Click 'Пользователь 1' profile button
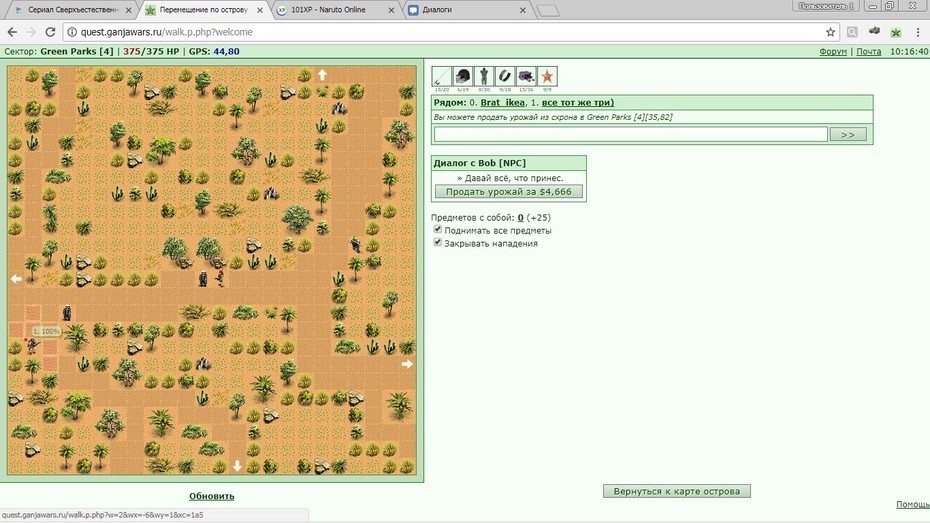Screen dimensions: 930x523 pyautogui.click(x=826, y=6)
